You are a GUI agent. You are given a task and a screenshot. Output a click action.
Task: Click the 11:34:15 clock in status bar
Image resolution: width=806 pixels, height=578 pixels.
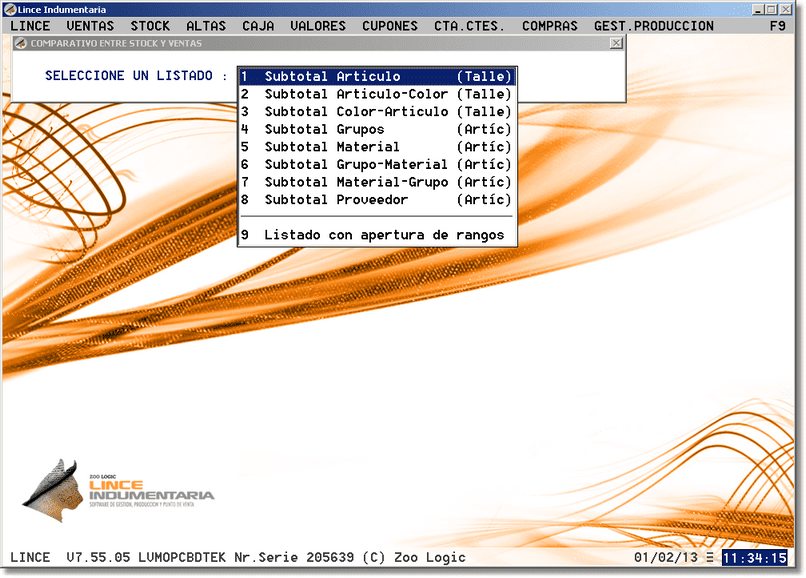click(x=754, y=557)
